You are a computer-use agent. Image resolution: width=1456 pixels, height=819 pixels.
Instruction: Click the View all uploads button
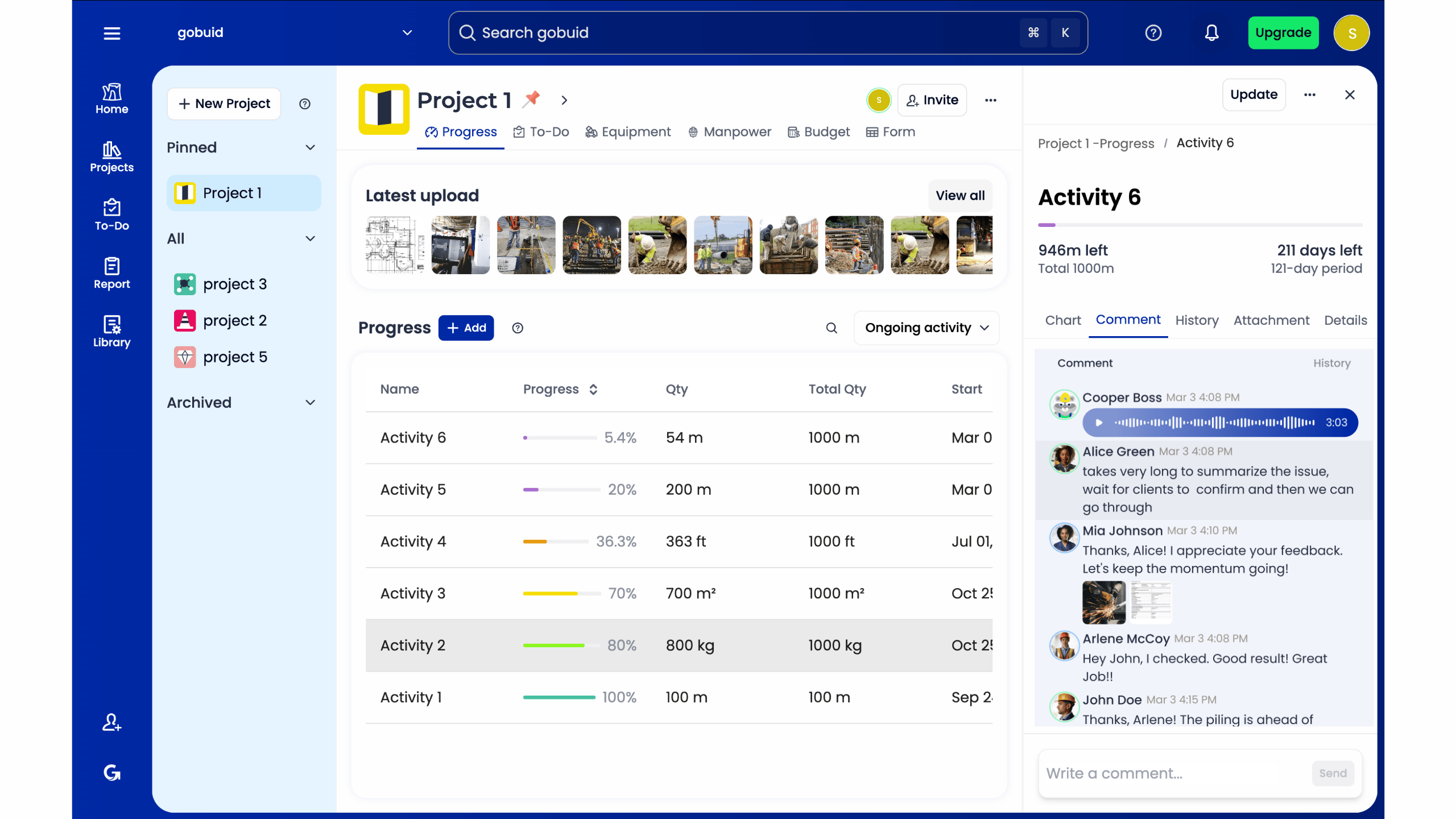[x=959, y=196]
